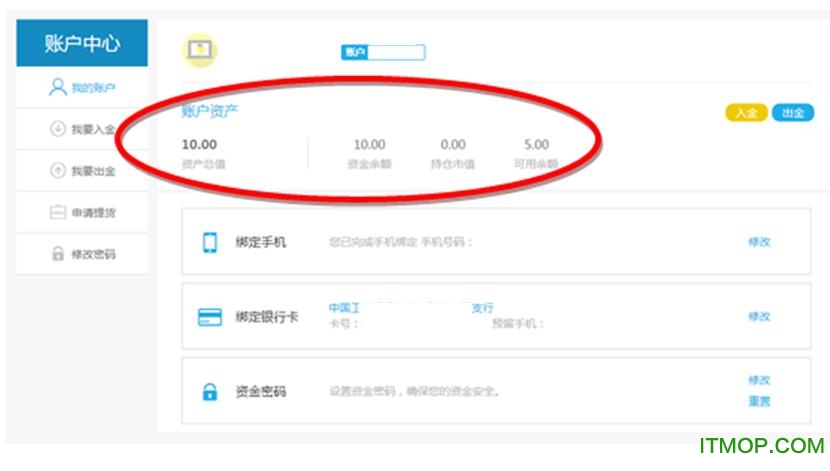The height and width of the screenshot is (471, 830).
Task: Click the 0.00 持仓市值 value
Action: coord(453,144)
